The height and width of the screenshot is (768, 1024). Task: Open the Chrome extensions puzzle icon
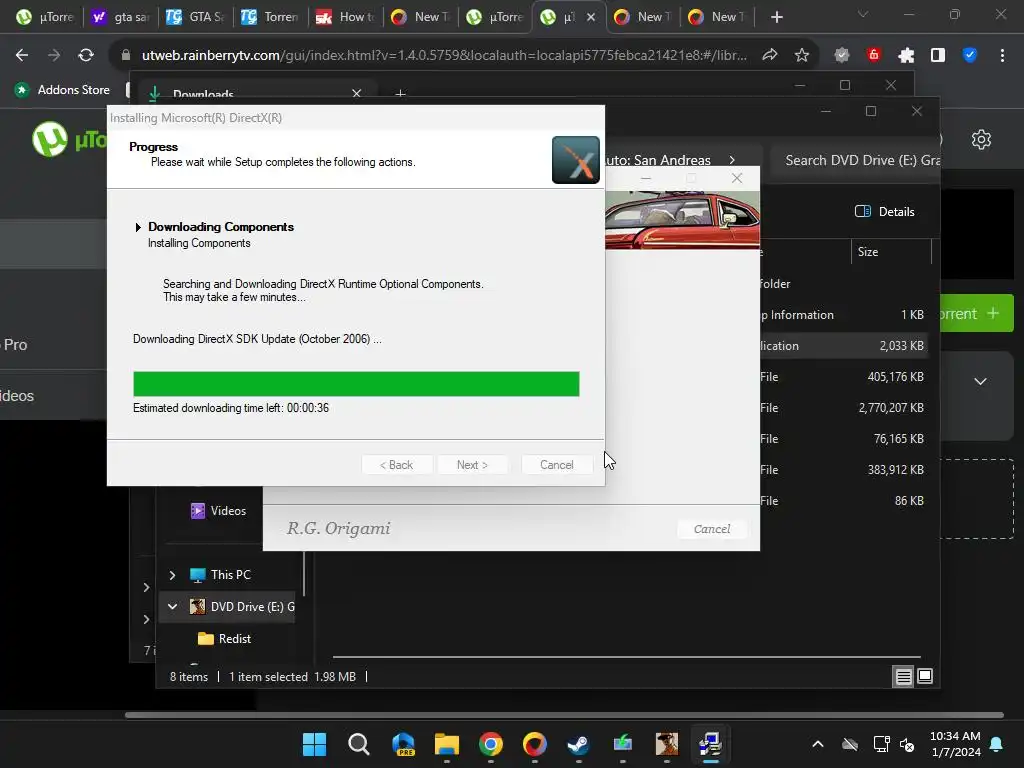906,56
